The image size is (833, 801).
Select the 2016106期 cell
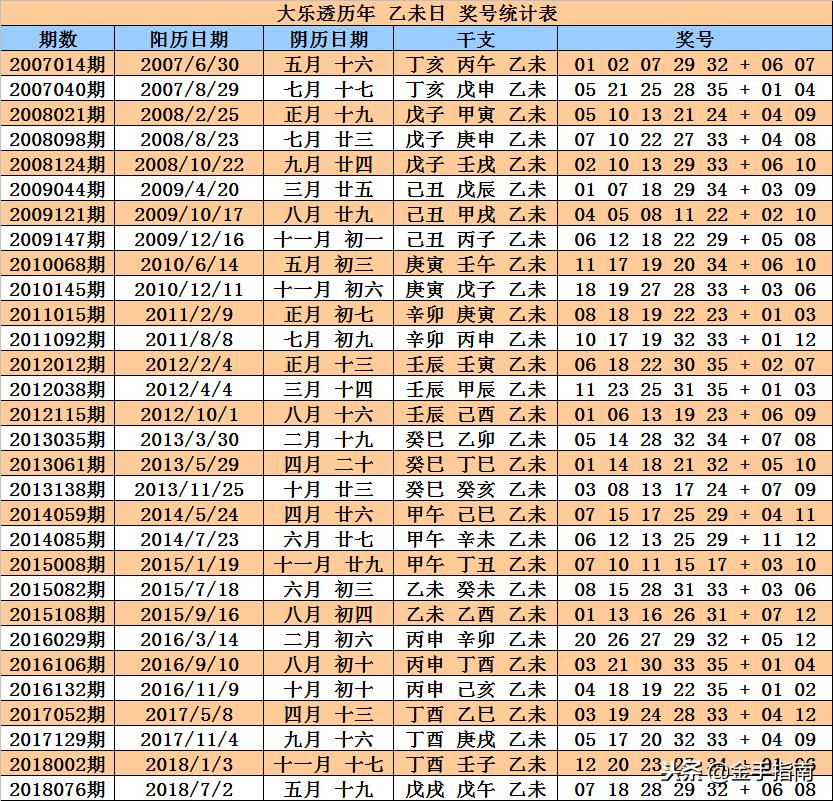57,664
